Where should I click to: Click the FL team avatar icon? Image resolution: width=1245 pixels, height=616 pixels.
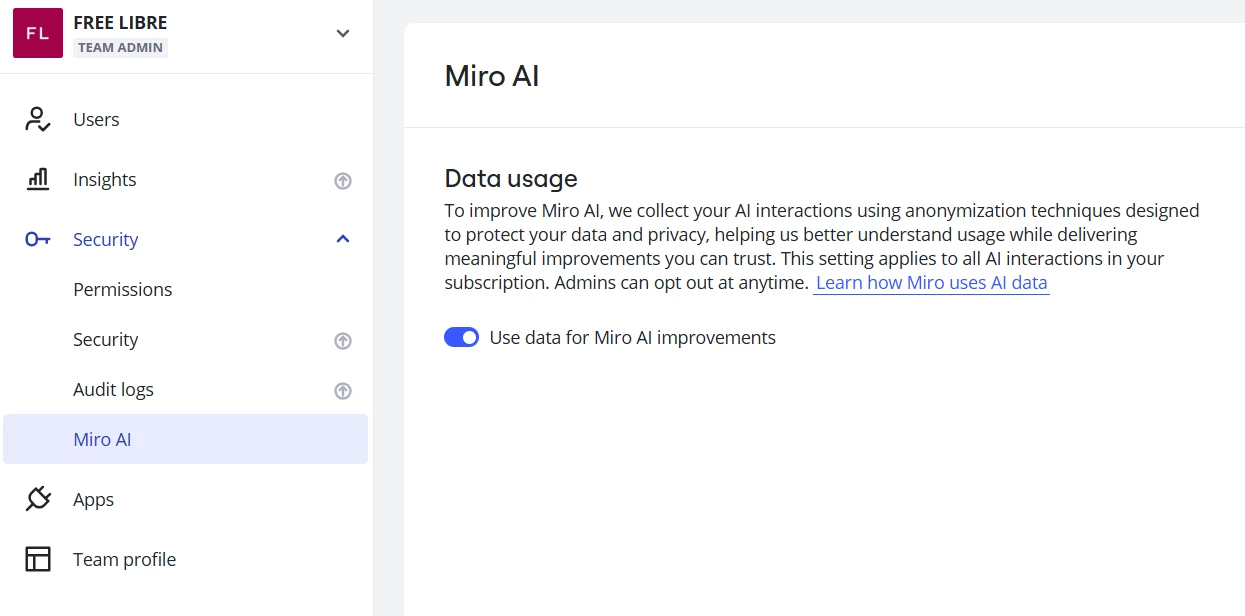pyautogui.click(x=37, y=33)
